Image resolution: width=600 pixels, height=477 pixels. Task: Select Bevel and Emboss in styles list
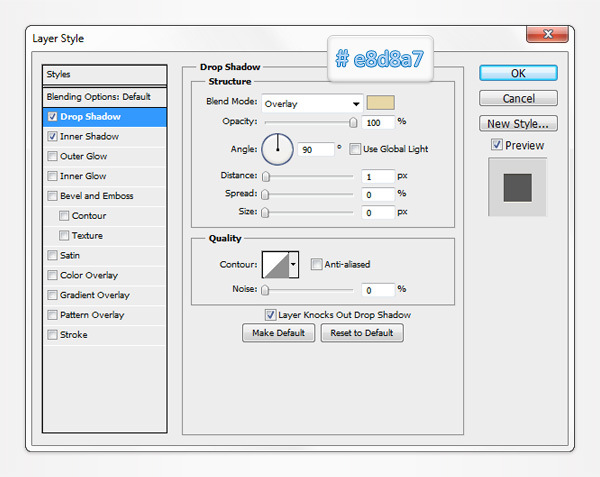(96, 196)
